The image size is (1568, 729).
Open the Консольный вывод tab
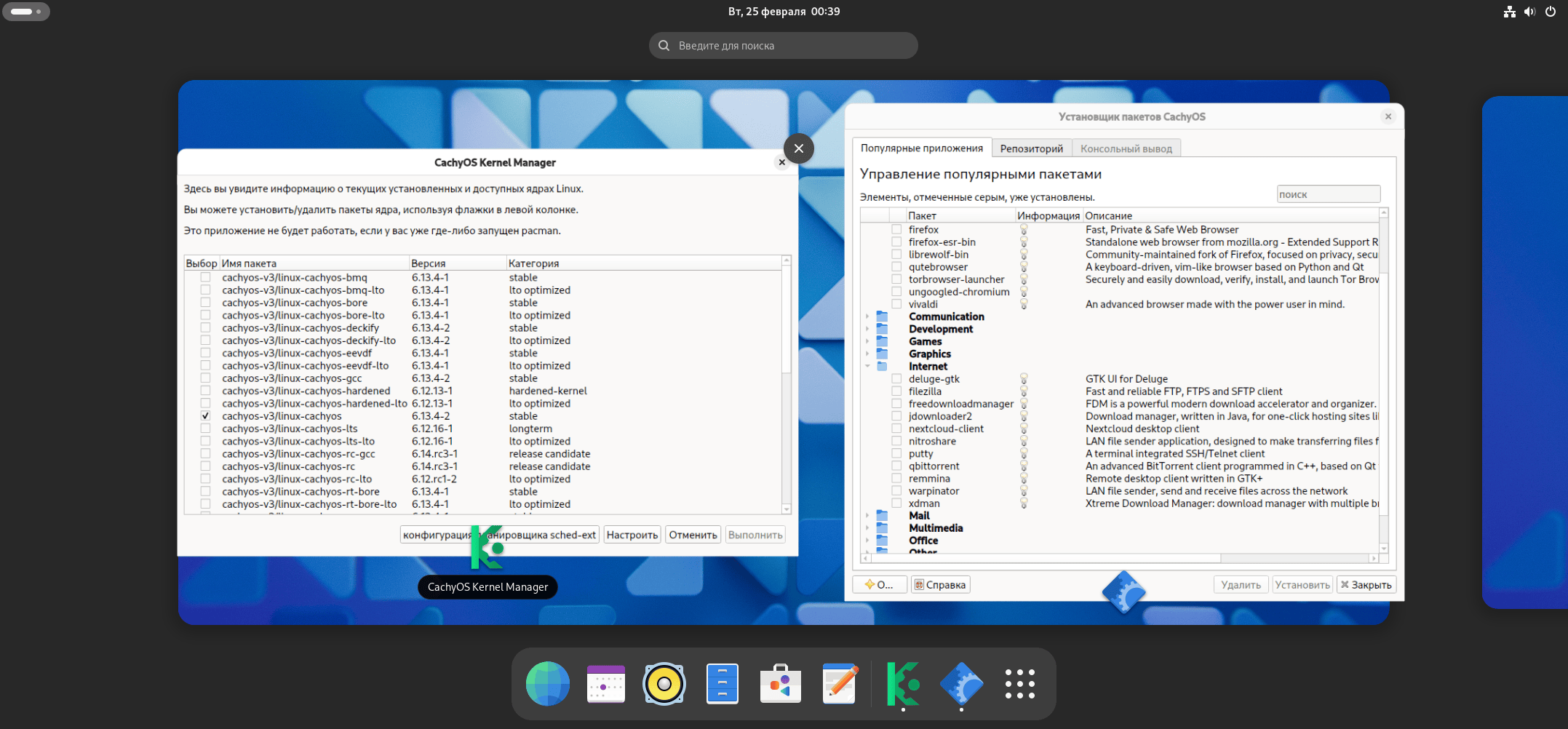tap(1126, 147)
